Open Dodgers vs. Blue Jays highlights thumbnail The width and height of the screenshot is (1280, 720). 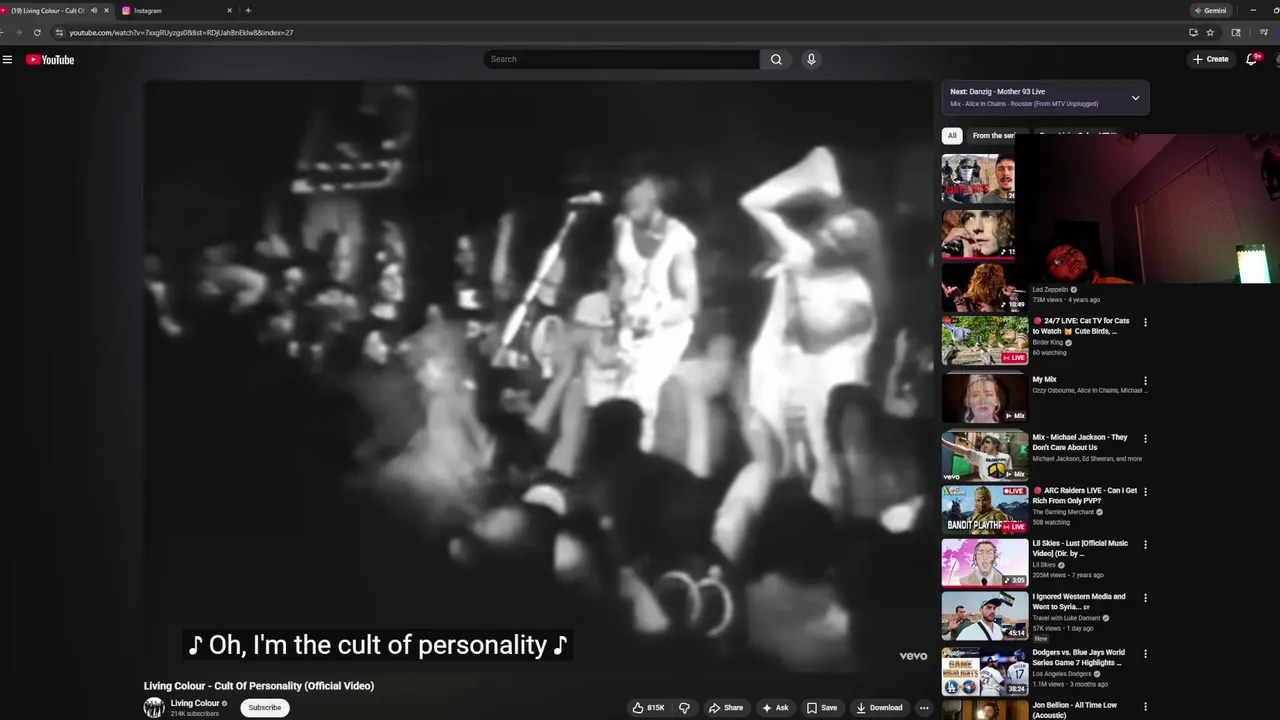point(985,672)
